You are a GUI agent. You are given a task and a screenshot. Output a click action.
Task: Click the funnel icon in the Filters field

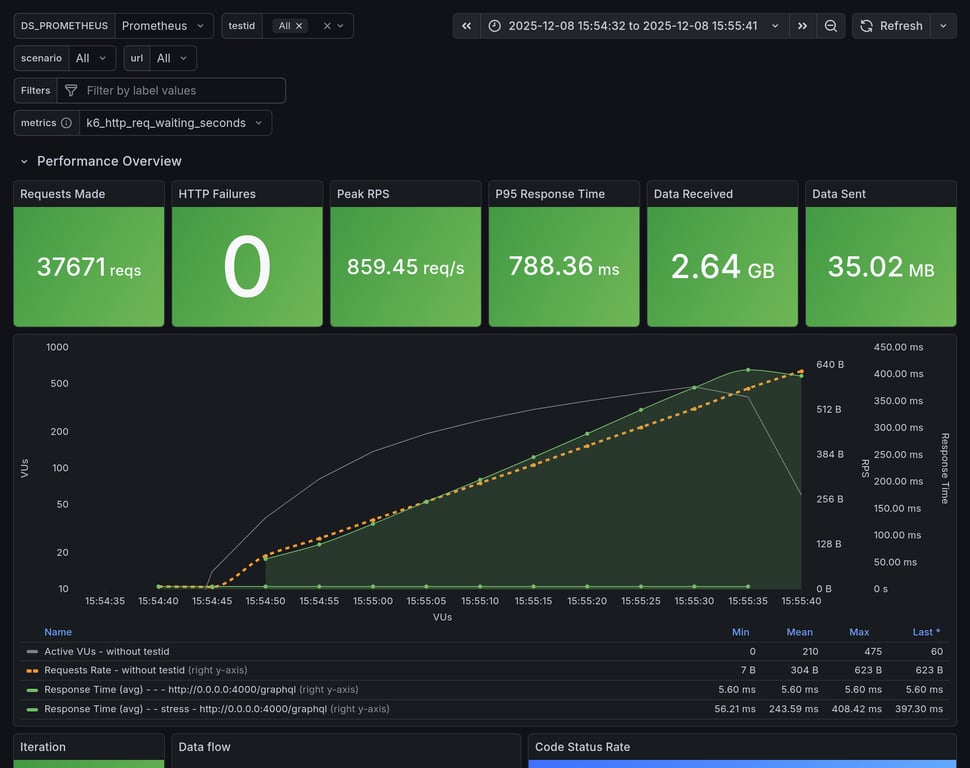point(70,90)
